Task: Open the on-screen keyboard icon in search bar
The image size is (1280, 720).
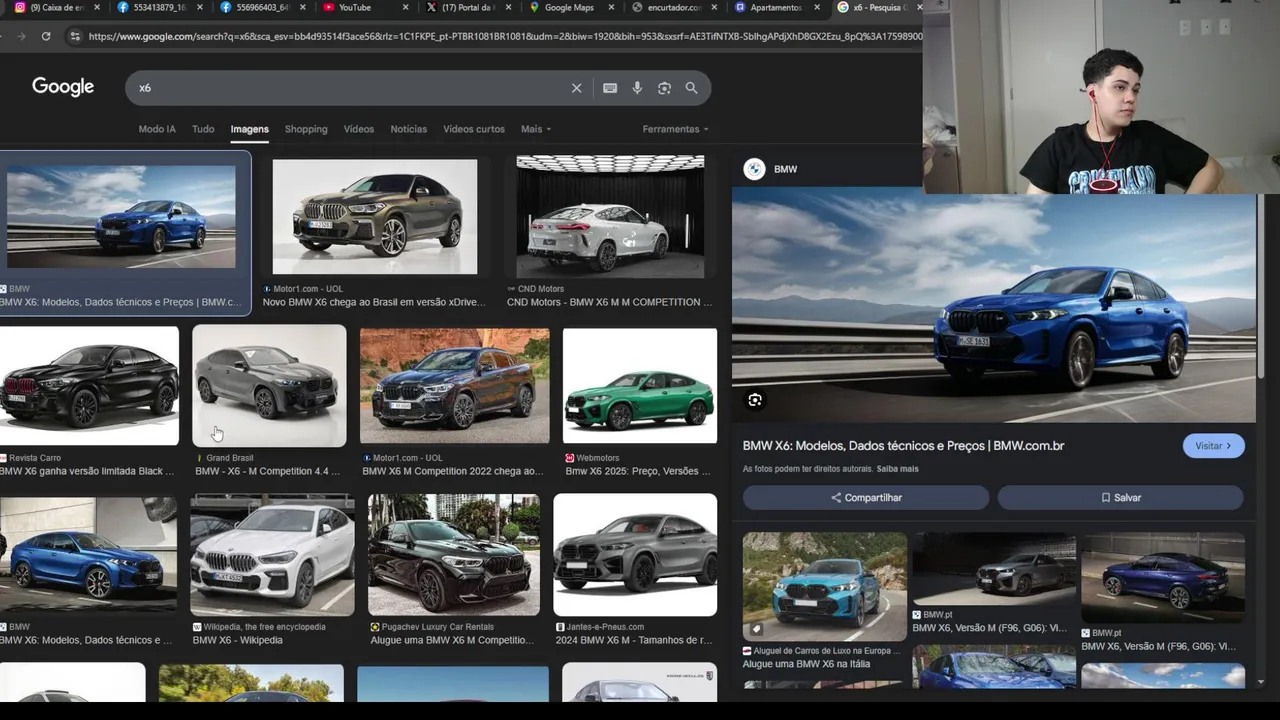Action: click(610, 88)
